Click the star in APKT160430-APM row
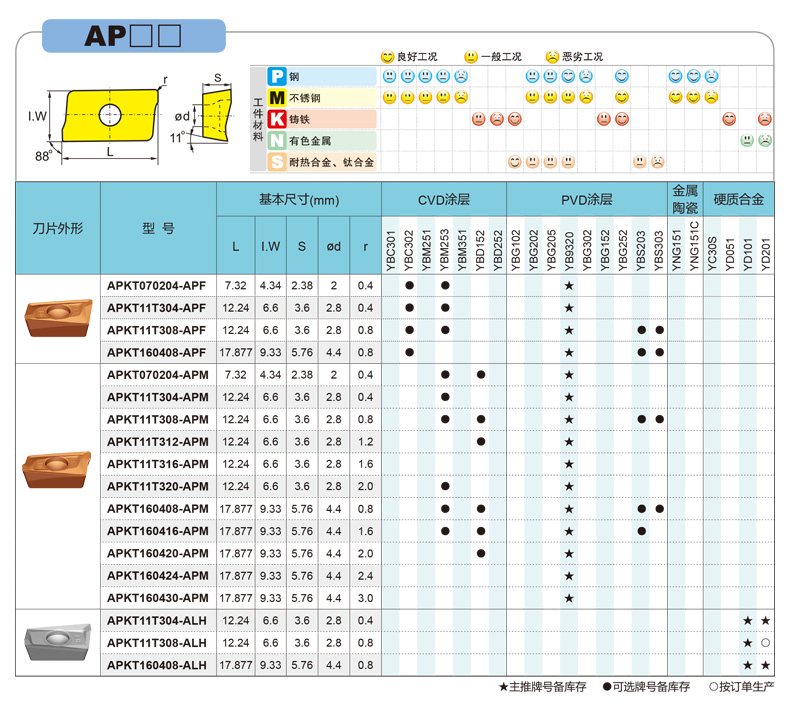 (x=569, y=598)
